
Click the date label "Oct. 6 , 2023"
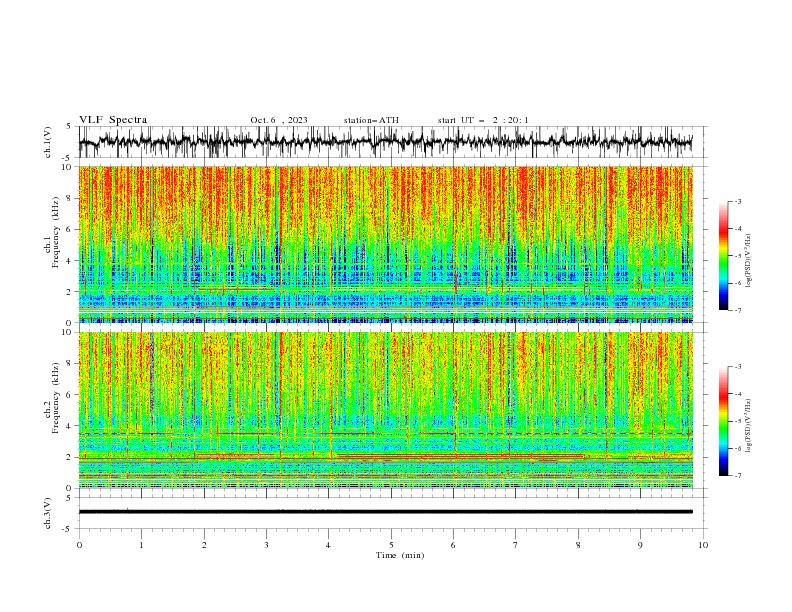[x=279, y=120]
